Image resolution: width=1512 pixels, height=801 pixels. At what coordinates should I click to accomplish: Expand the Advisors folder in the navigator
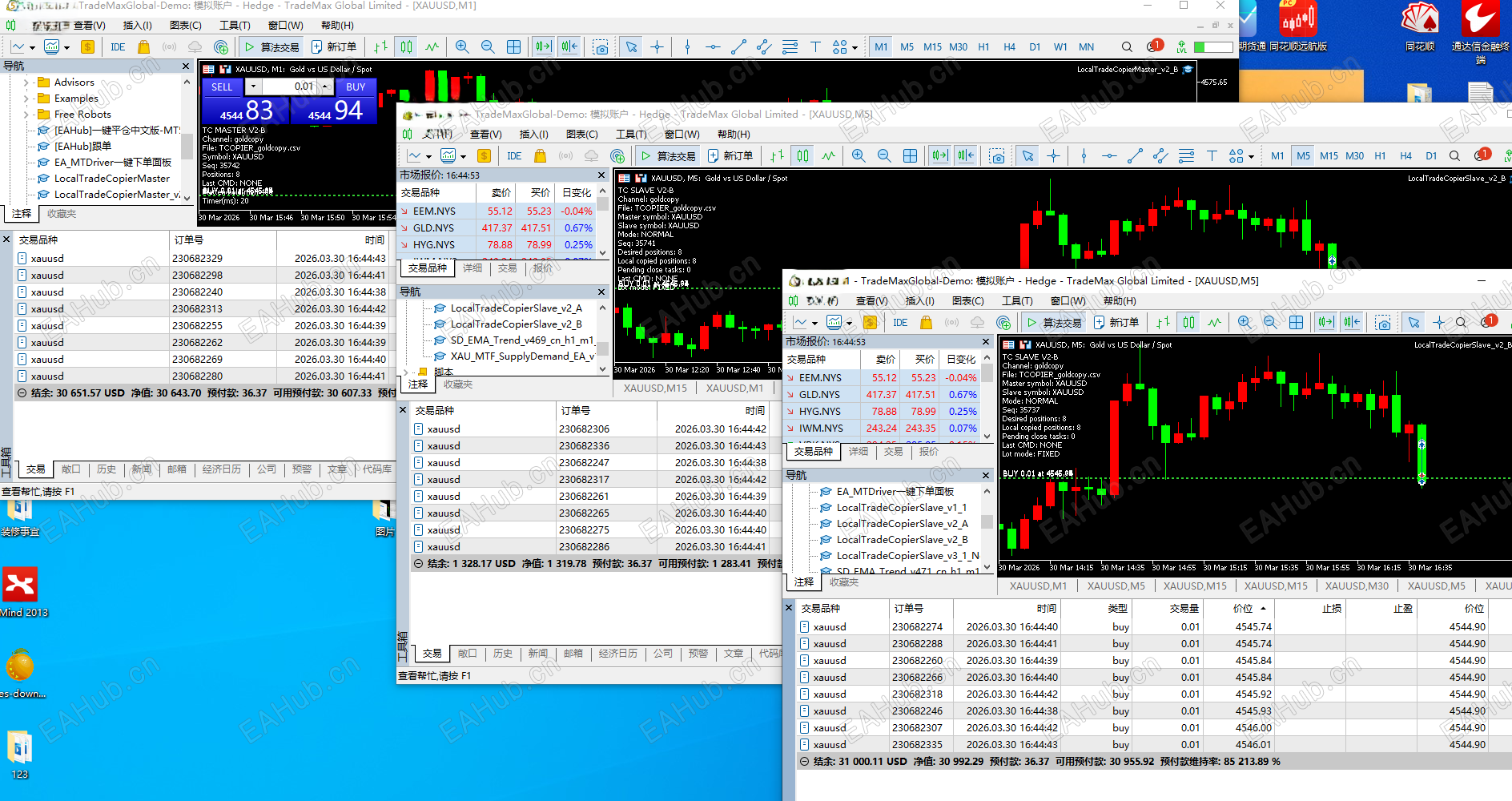click(26, 83)
